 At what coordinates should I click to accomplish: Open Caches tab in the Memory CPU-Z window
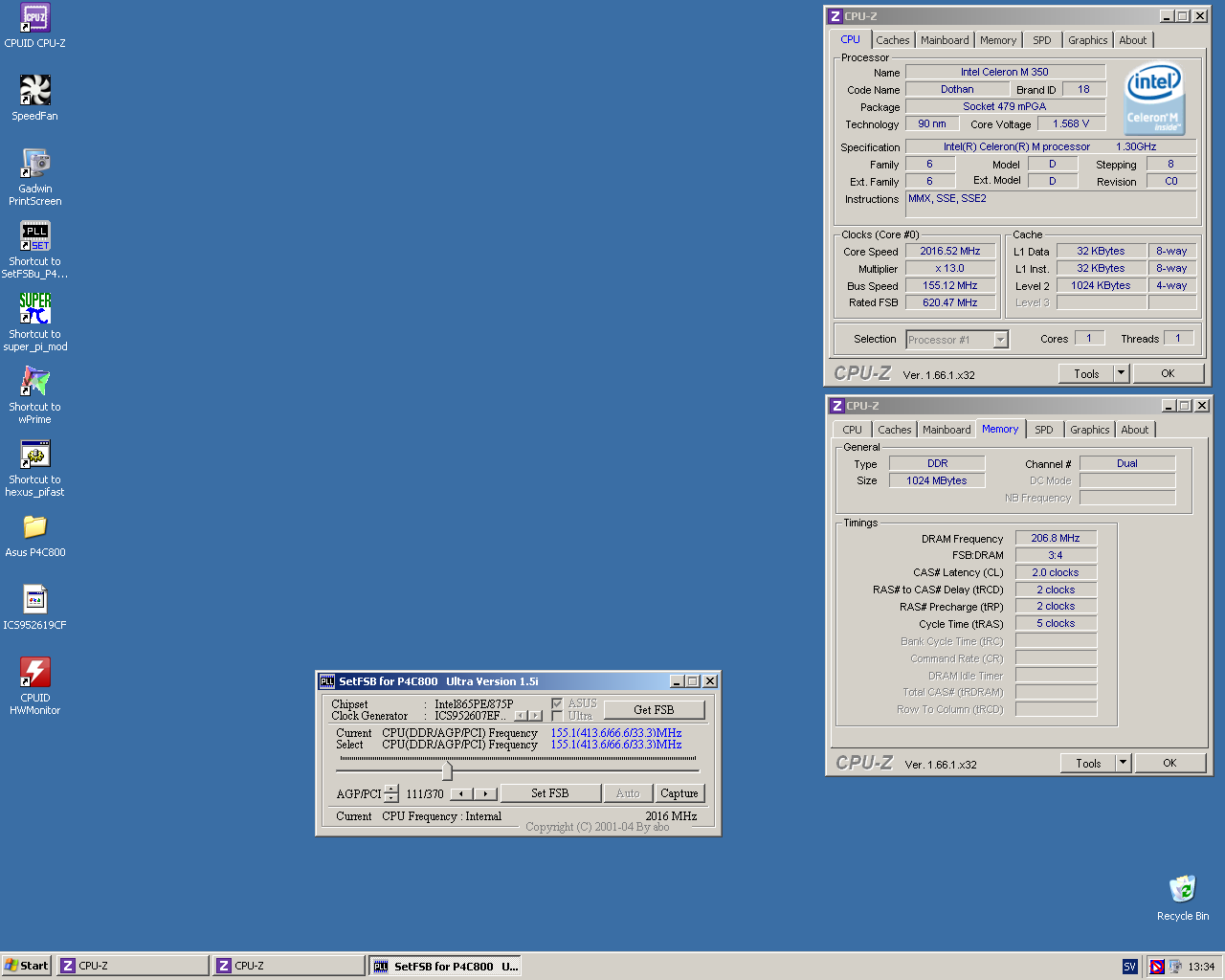point(895,430)
